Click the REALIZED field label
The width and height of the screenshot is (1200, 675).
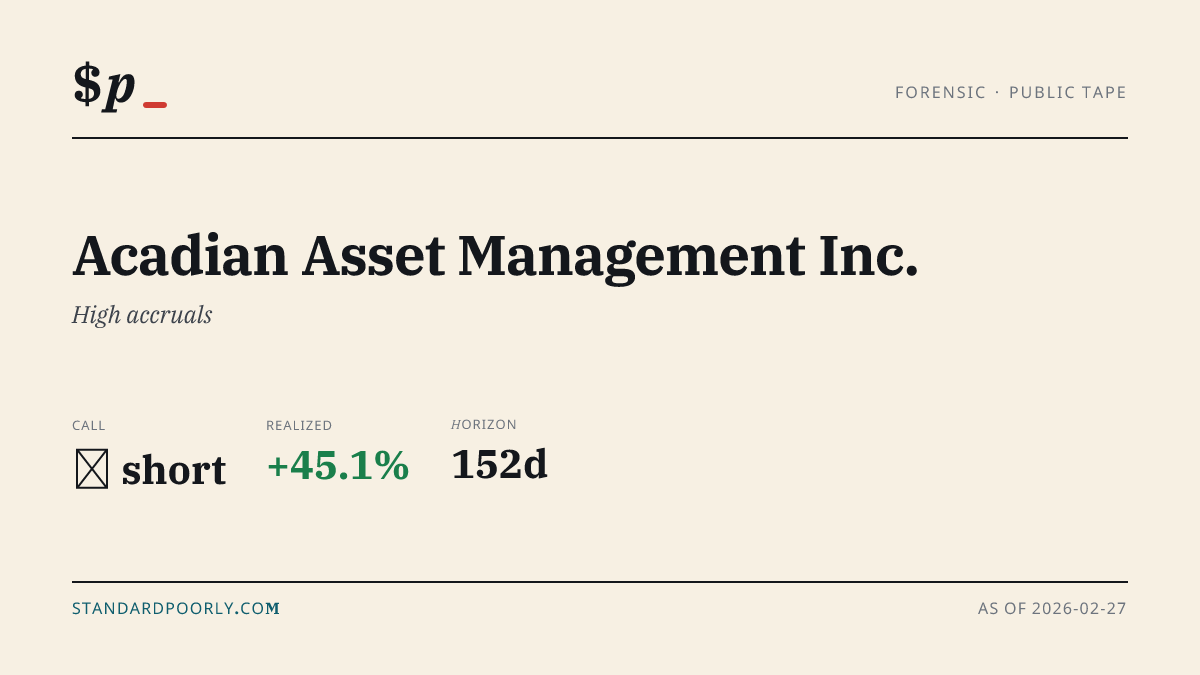point(299,426)
